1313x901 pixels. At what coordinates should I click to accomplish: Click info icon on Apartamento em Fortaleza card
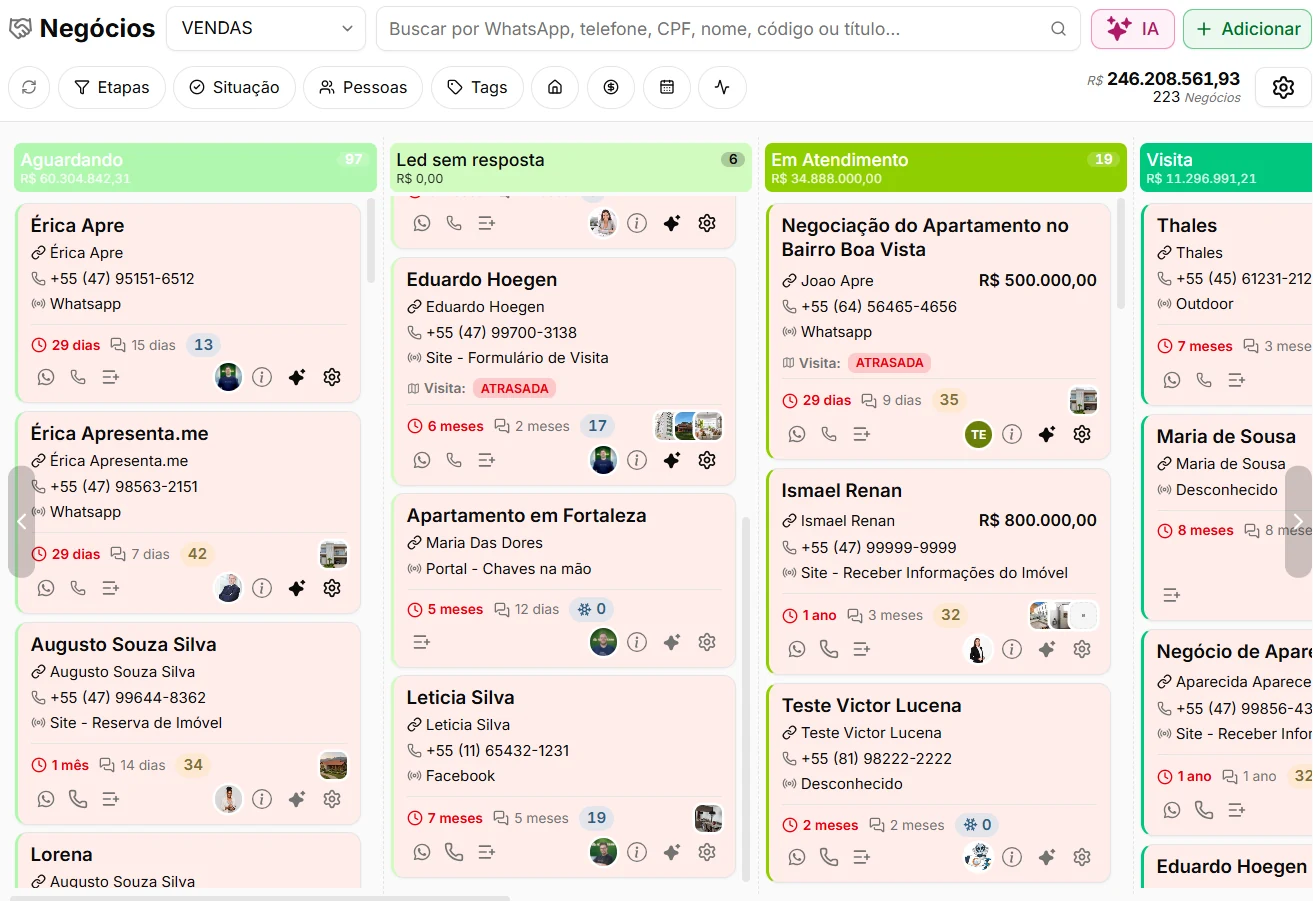(x=637, y=642)
